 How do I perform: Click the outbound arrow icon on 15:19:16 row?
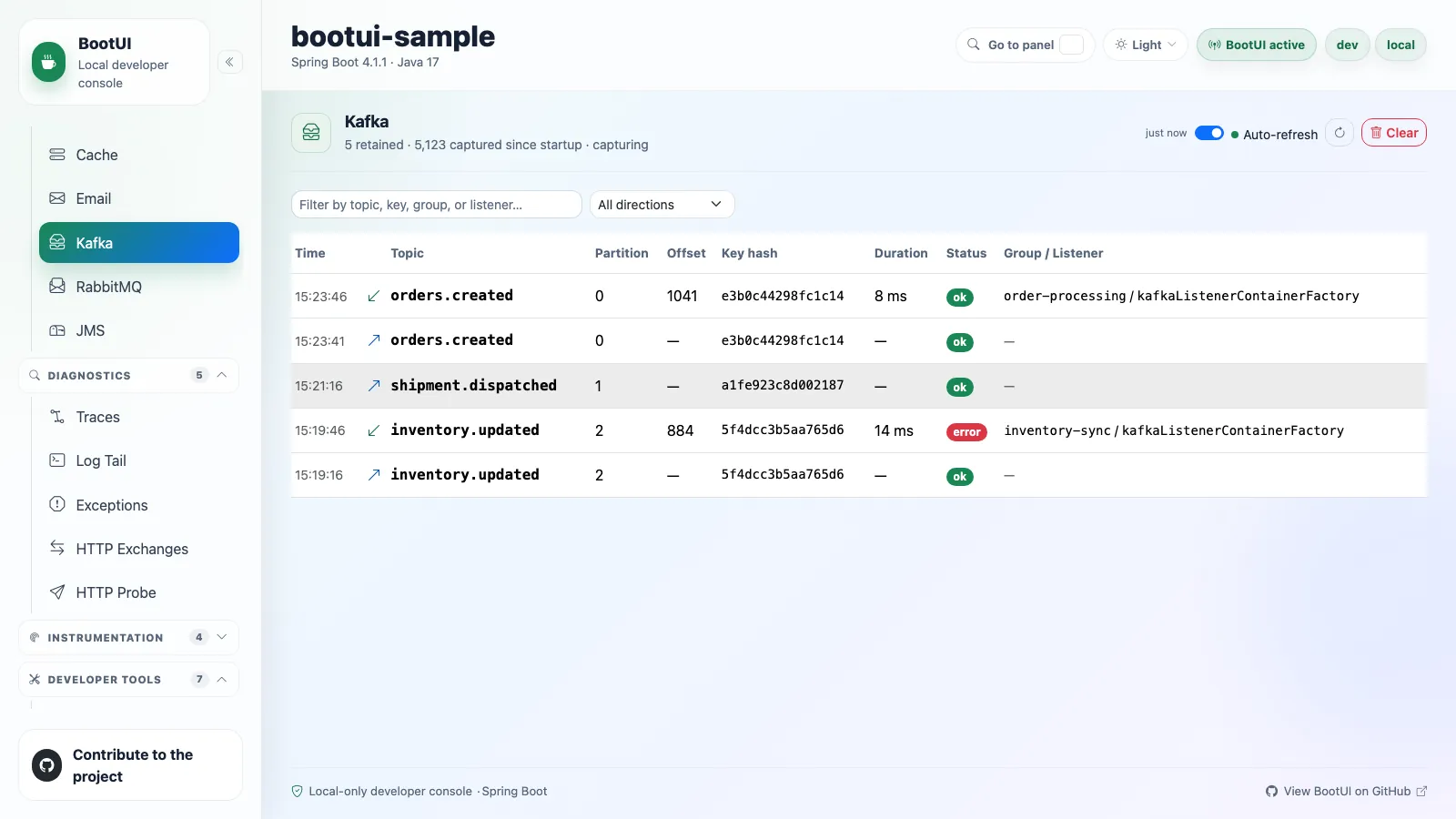coord(373,475)
